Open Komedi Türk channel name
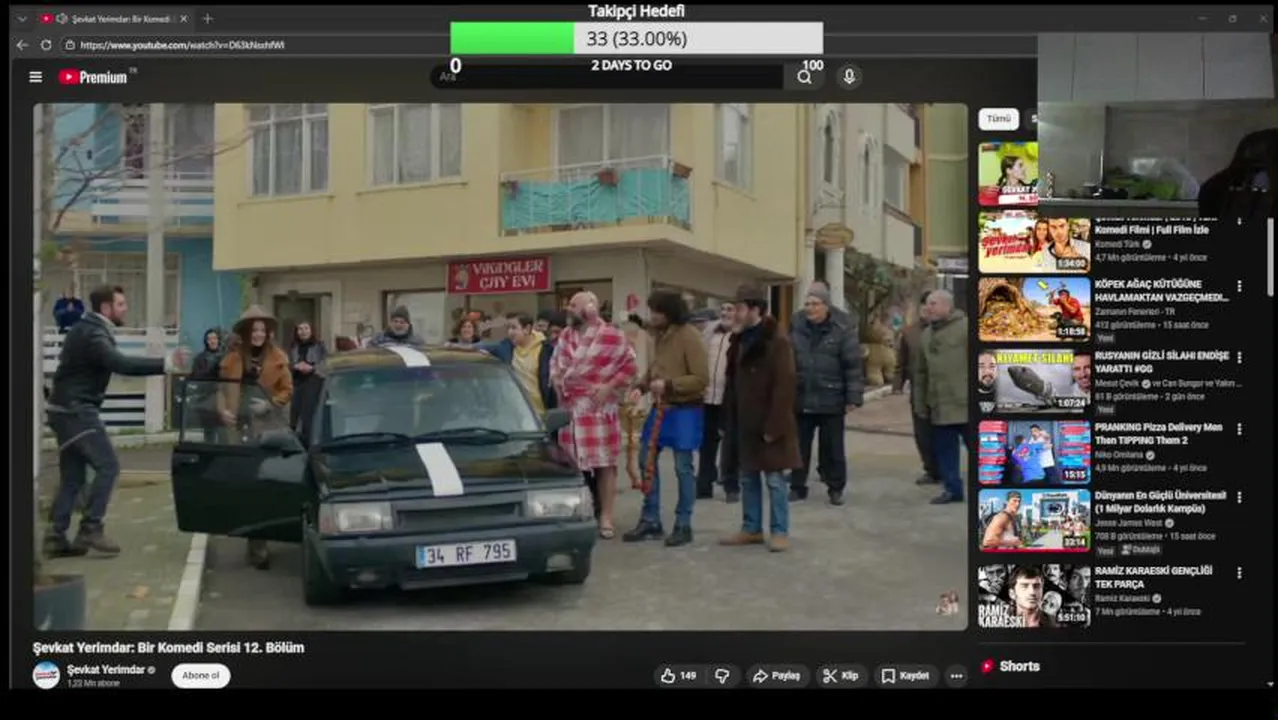The height and width of the screenshot is (720, 1278). (x=1119, y=244)
